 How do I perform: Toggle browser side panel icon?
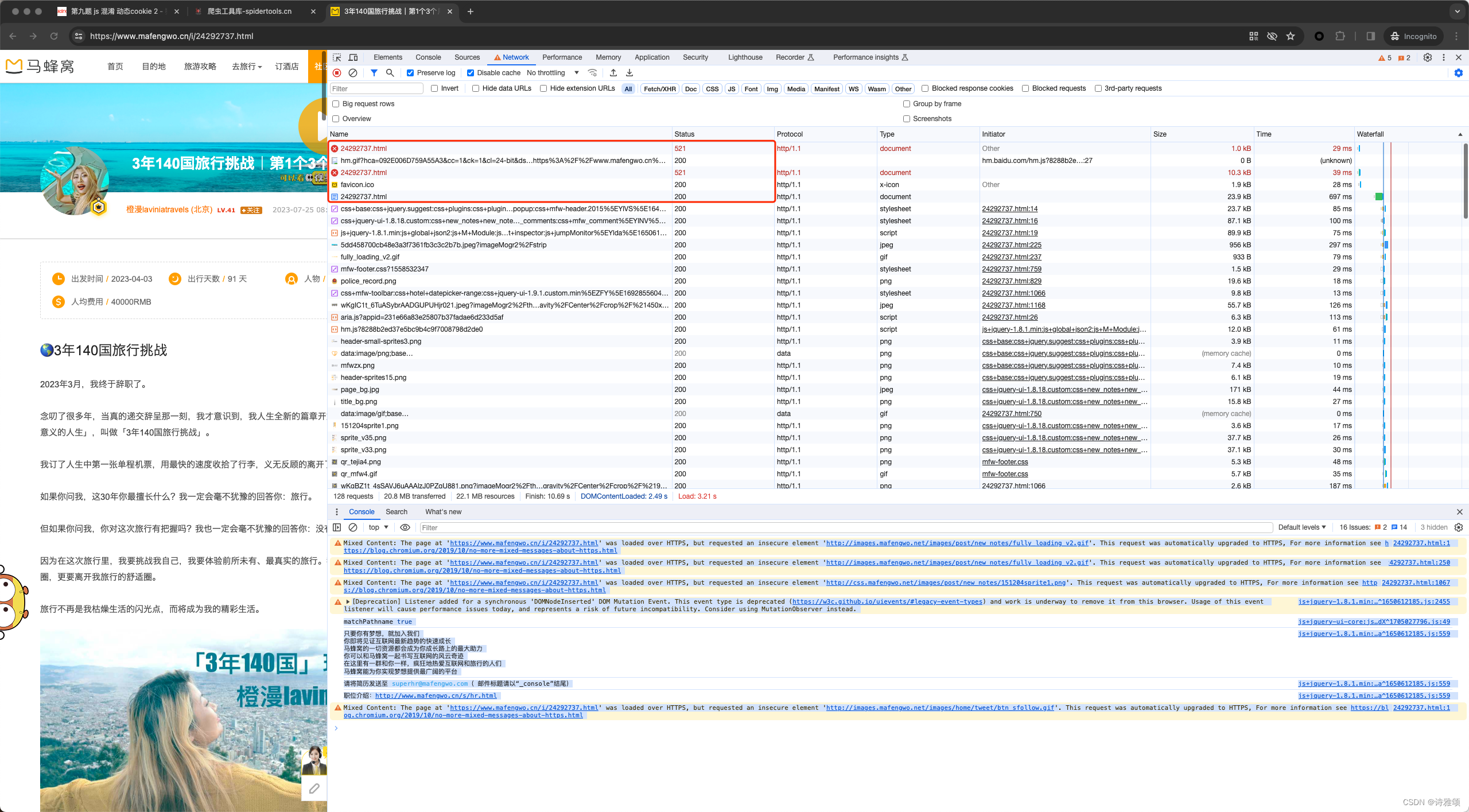[x=1370, y=36]
